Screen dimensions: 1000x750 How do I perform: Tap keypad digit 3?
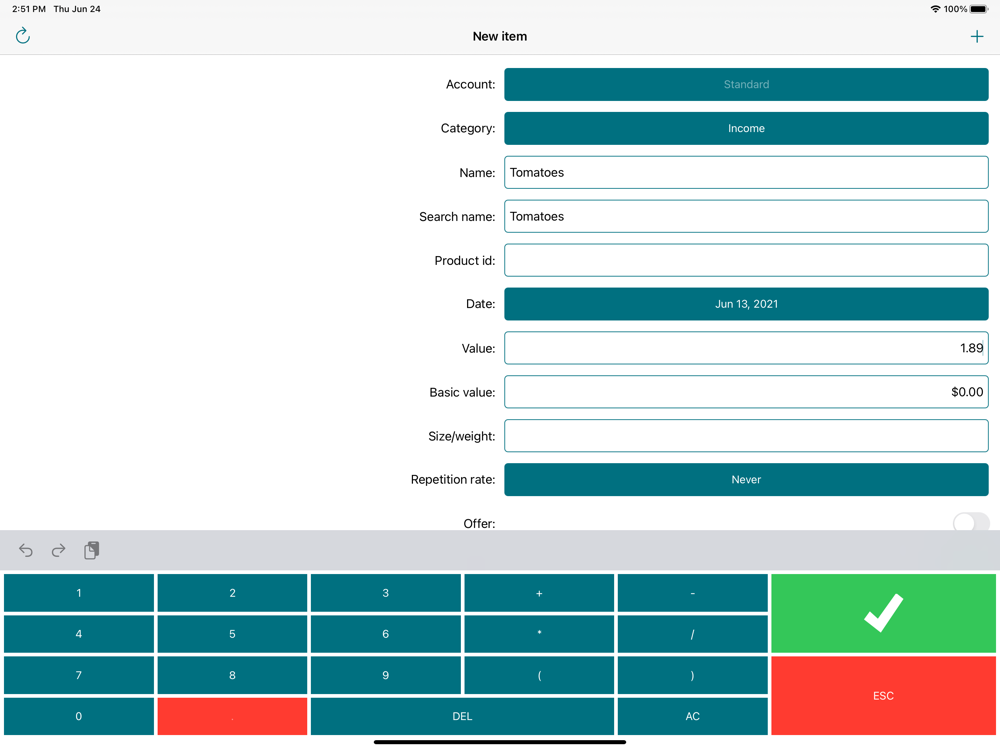(386, 593)
